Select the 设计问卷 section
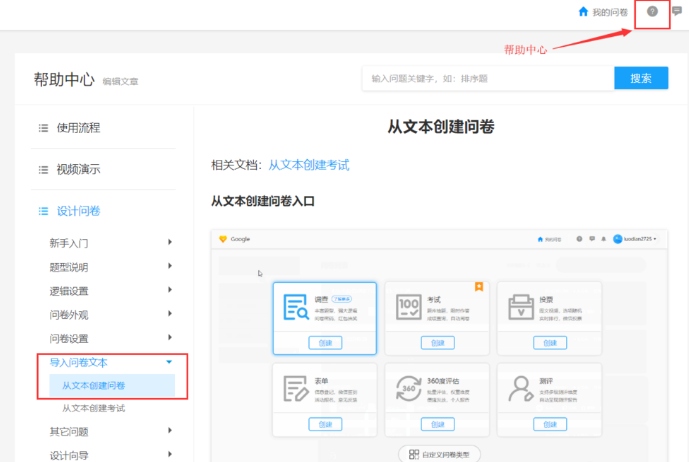Image resolution: width=689 pixels, height=462 pixels. coord(78,211)
